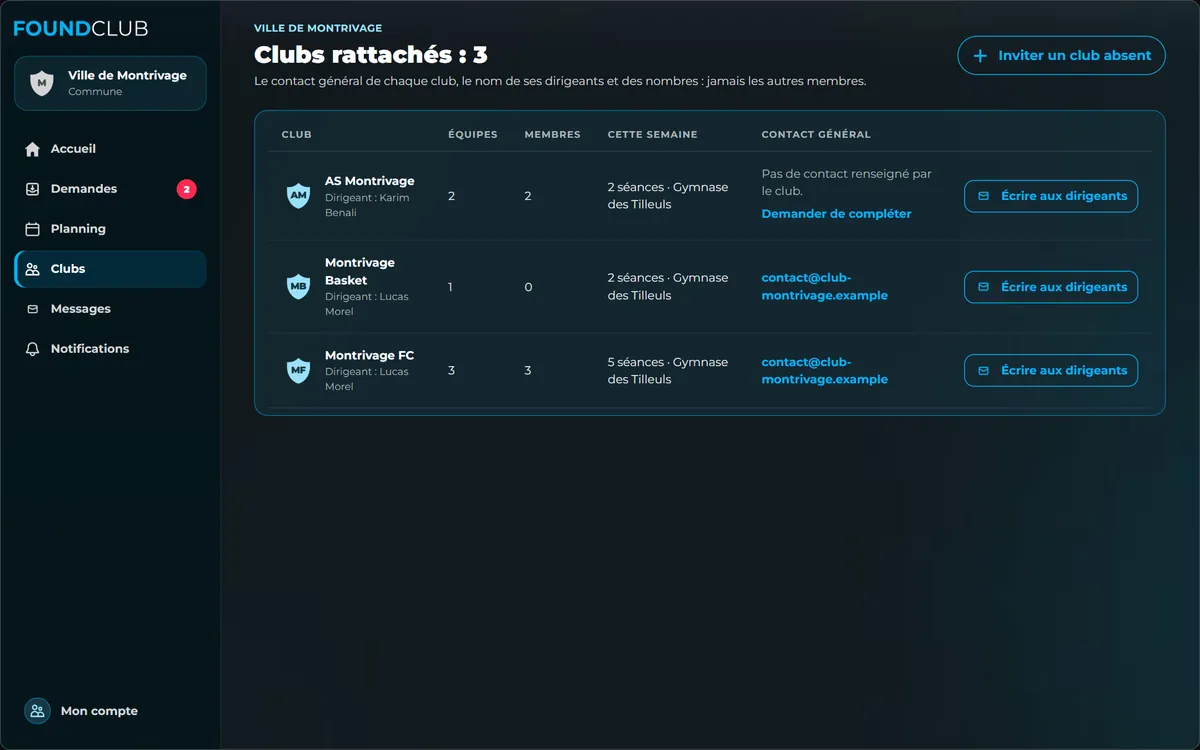Open Notifications in the sidebar
This screenshot has width=1200, height=750.
pyautogui.click(x=110, y=349)
